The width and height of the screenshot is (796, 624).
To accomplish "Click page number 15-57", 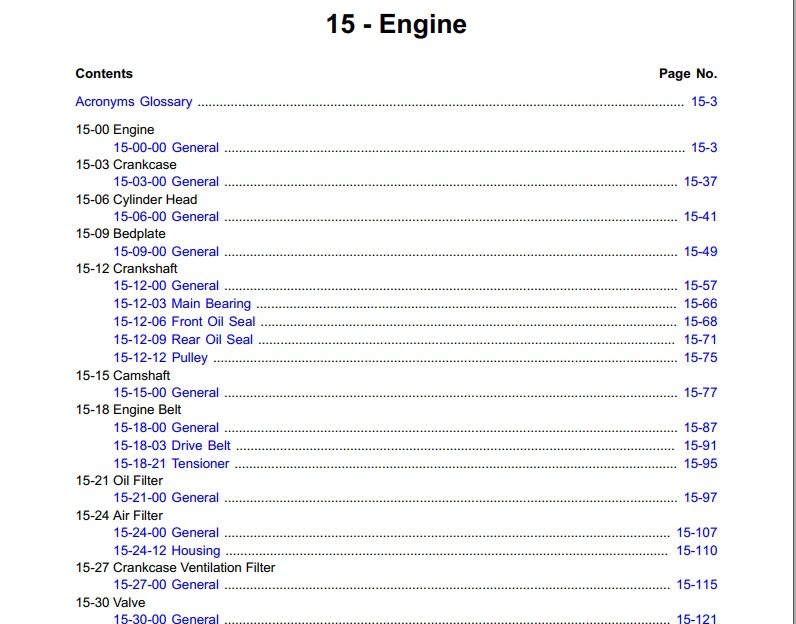I will click(x=701, y=285).
